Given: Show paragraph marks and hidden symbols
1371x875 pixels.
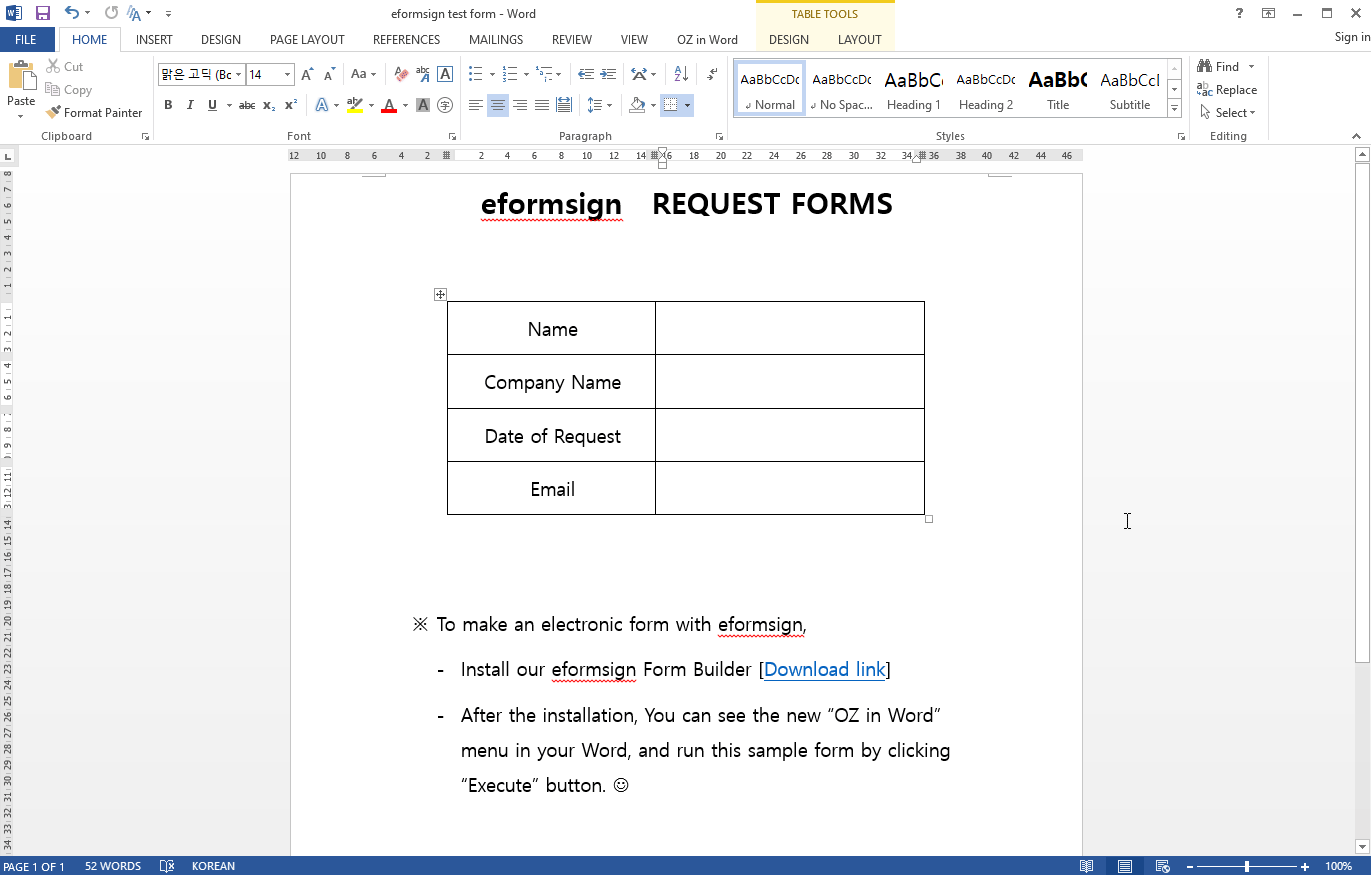Looking at the screenshot, I should 712,74.
